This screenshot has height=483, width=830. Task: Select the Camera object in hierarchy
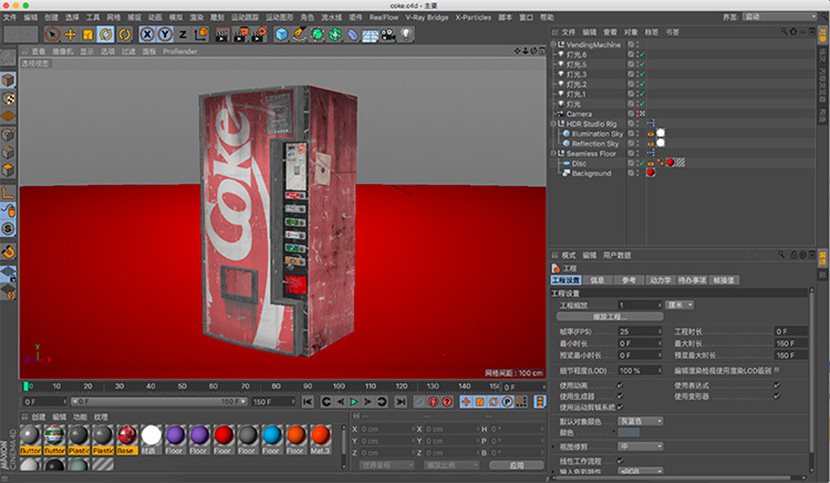(x=579, y=114)
